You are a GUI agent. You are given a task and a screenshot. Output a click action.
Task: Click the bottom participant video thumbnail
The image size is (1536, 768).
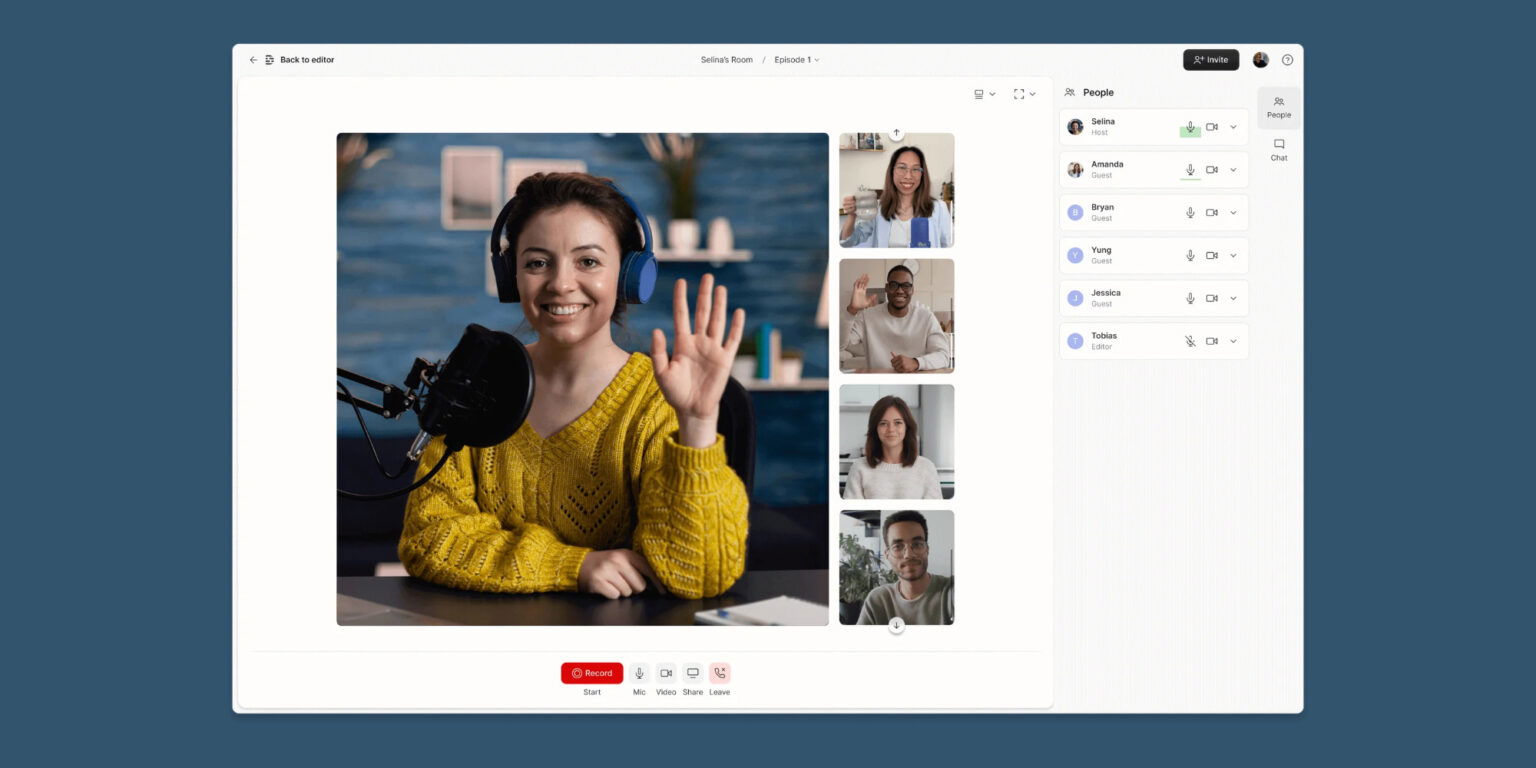[x=896, y=567]
